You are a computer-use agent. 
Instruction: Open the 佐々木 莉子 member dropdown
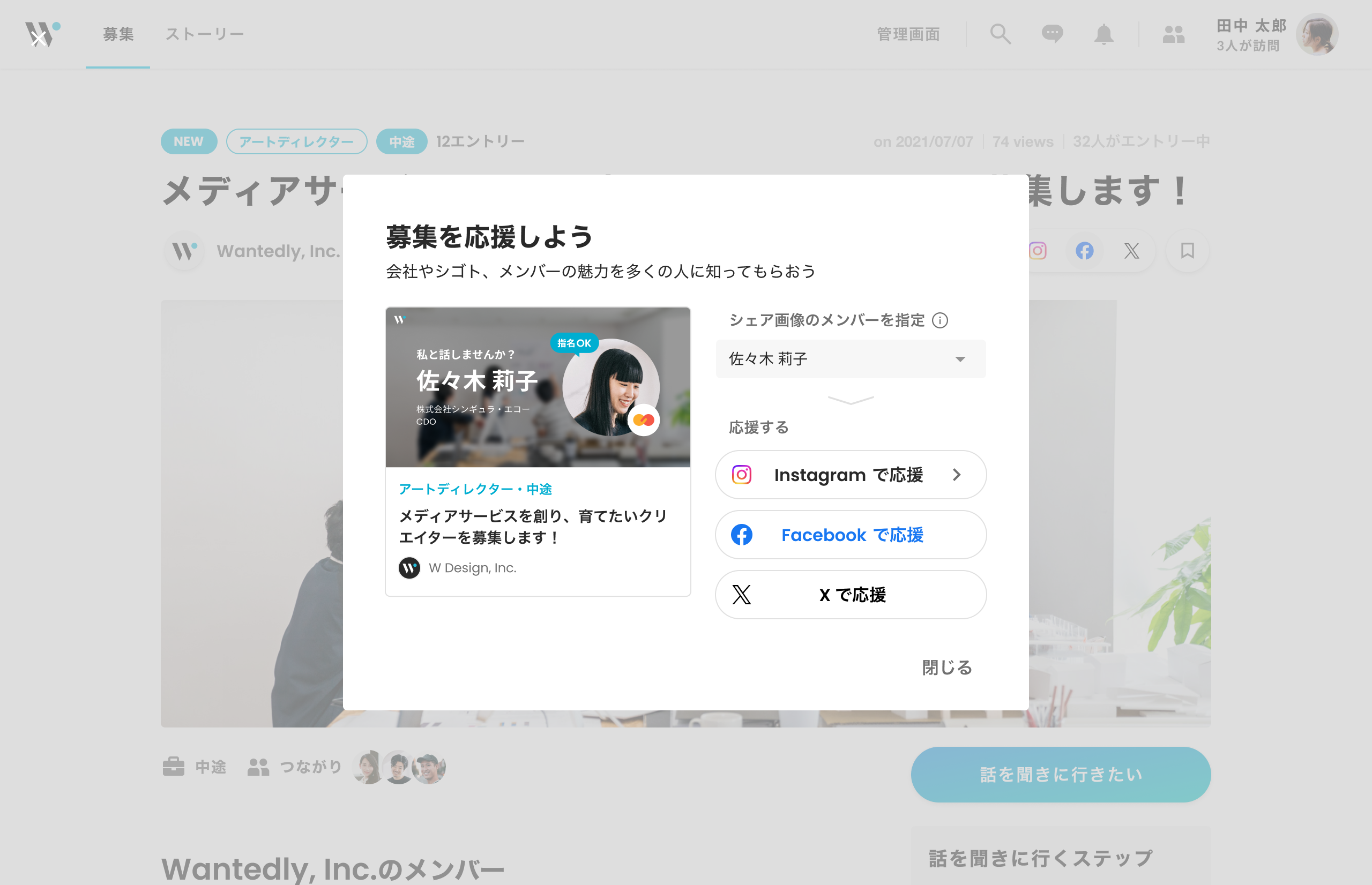[850, 359]
